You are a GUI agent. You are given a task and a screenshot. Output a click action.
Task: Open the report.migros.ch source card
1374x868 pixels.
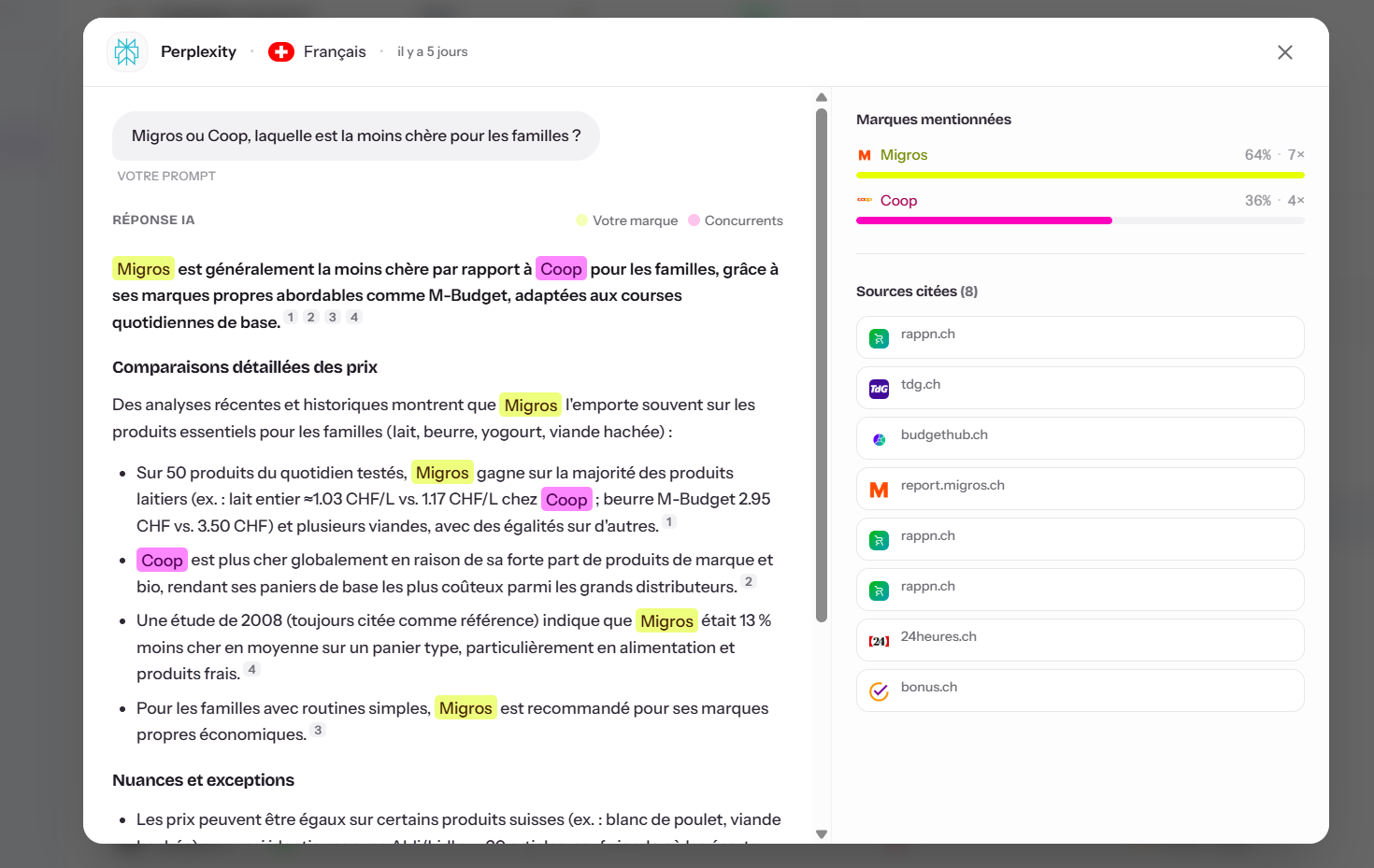pos(1081,489)
